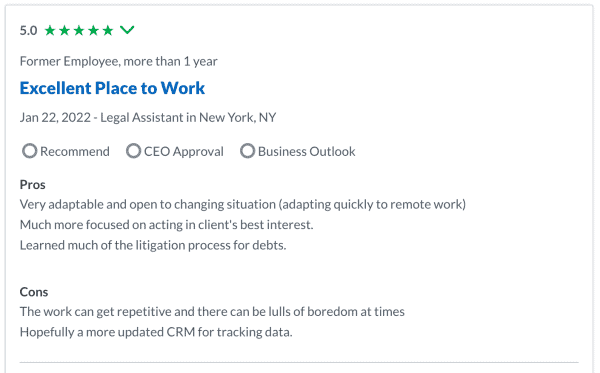Click the CEO Approval label text

click(184, 151)
